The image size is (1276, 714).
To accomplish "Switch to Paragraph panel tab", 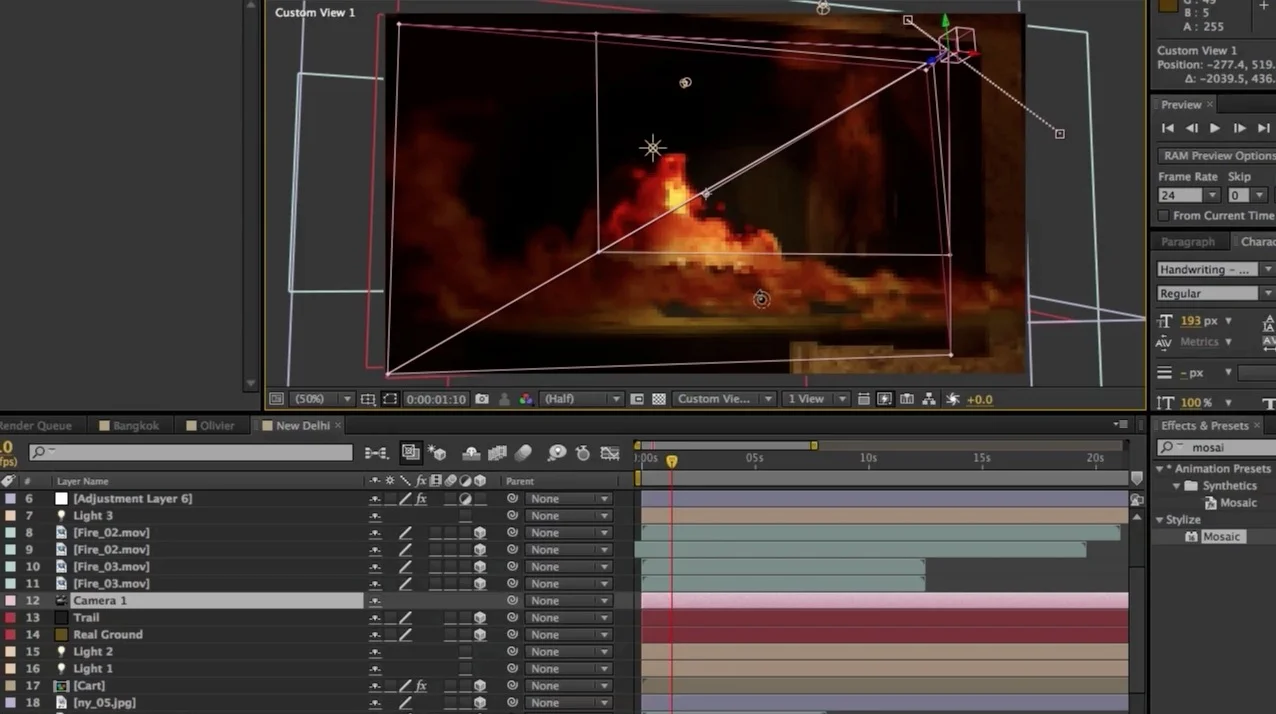I will [x=1188, y=242].
